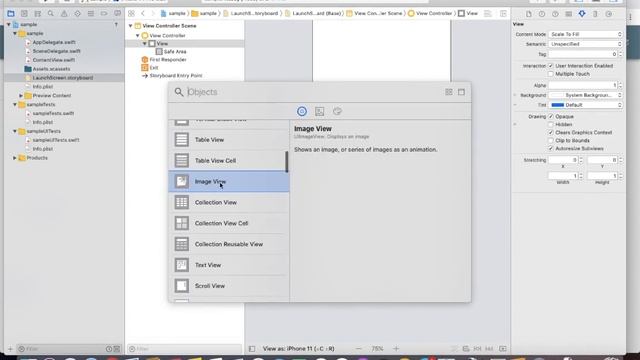Screen dimensions: 640x360
Task: Enable Clip to Bounds checkbox
Action: (551, 140)
